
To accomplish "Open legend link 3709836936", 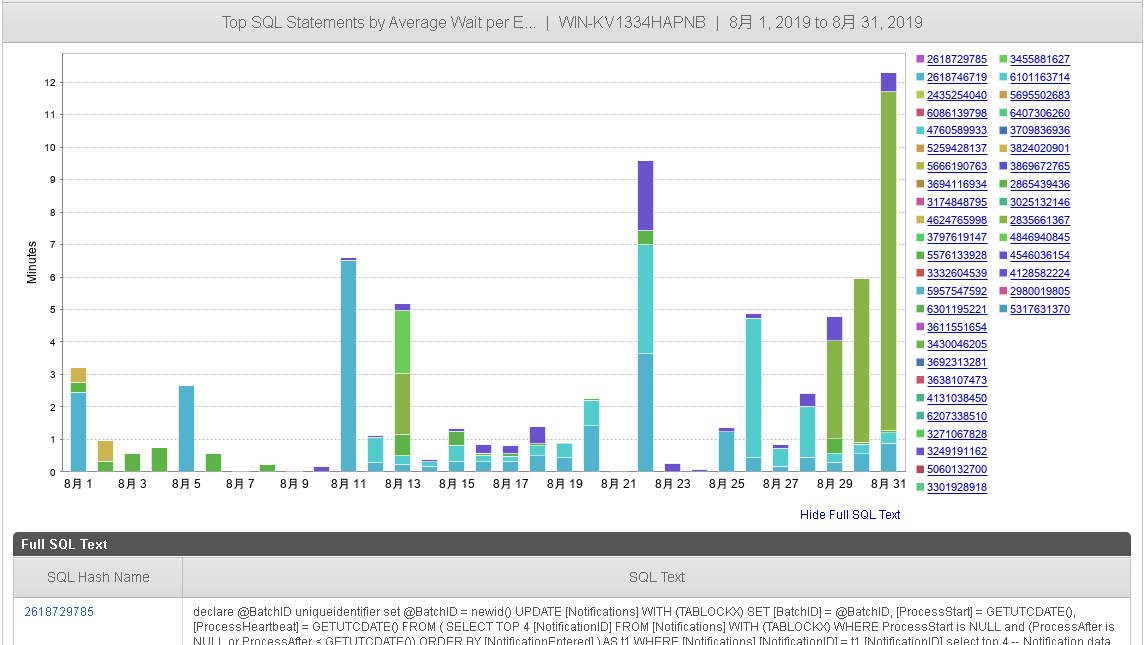I will tap(1040, 130).
